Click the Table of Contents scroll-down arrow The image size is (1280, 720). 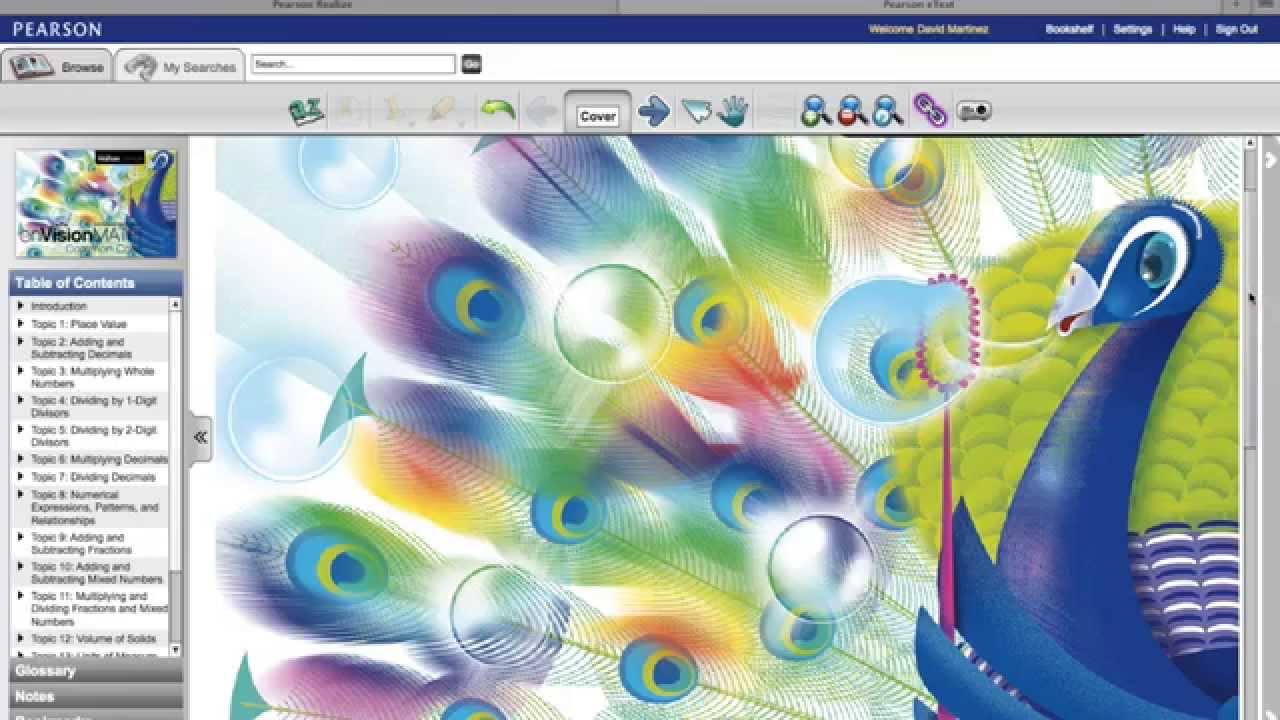tap(176, 650)
